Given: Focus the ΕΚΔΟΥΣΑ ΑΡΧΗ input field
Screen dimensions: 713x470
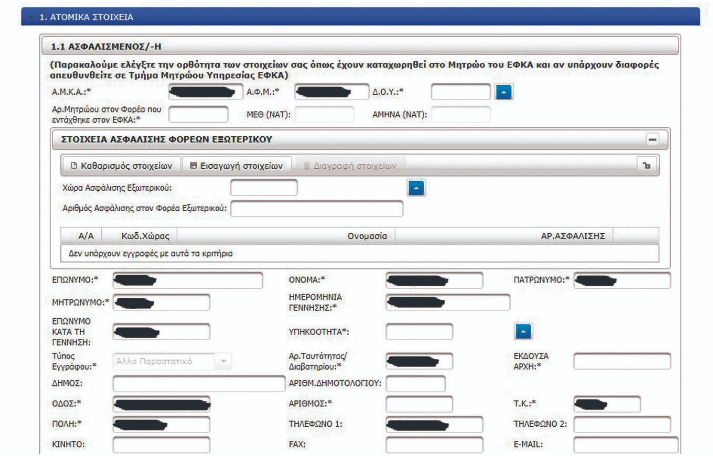Looking at the screenshot, I should click(x=613, y=360).
